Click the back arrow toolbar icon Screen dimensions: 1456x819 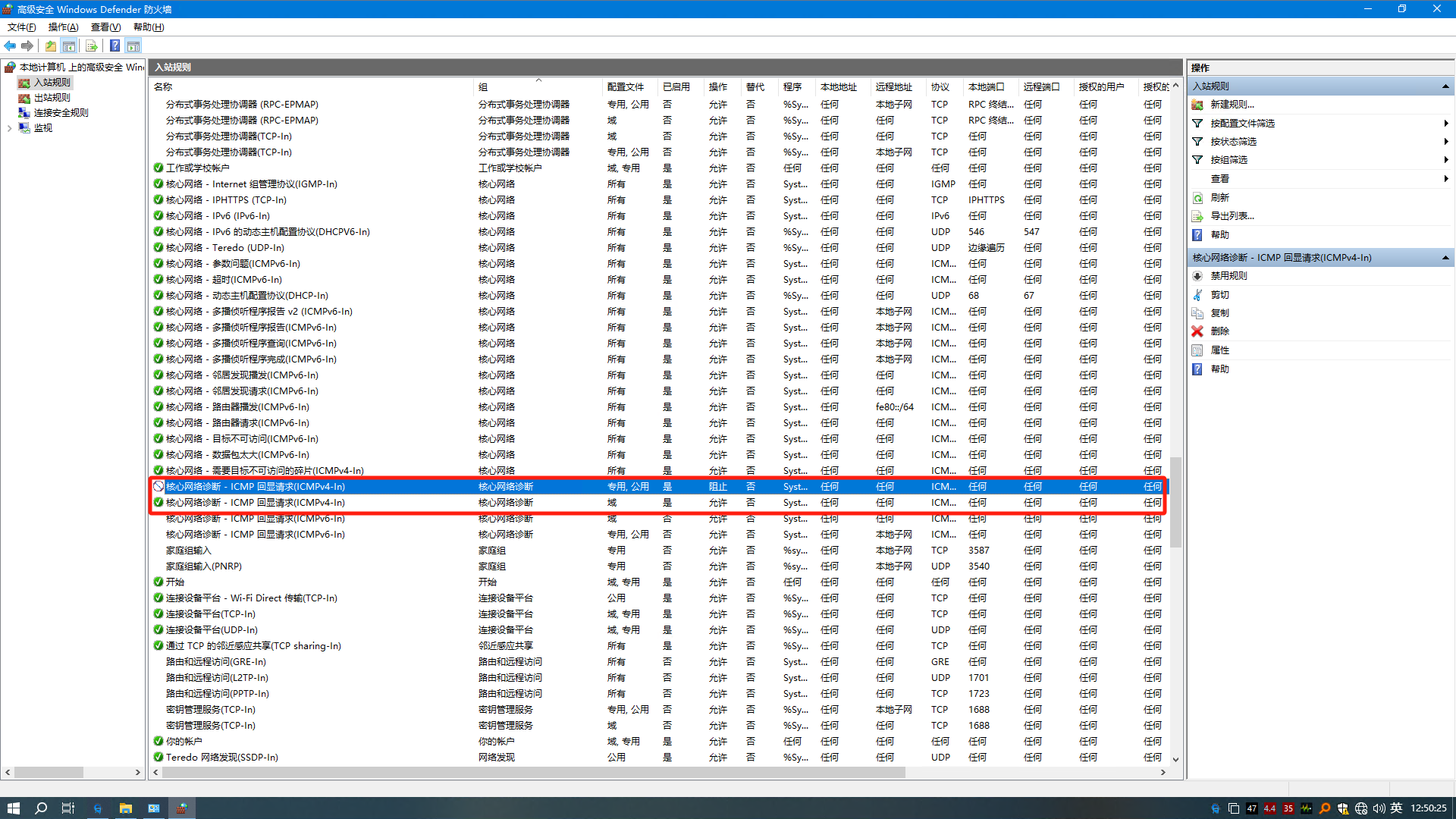(10, 45)
